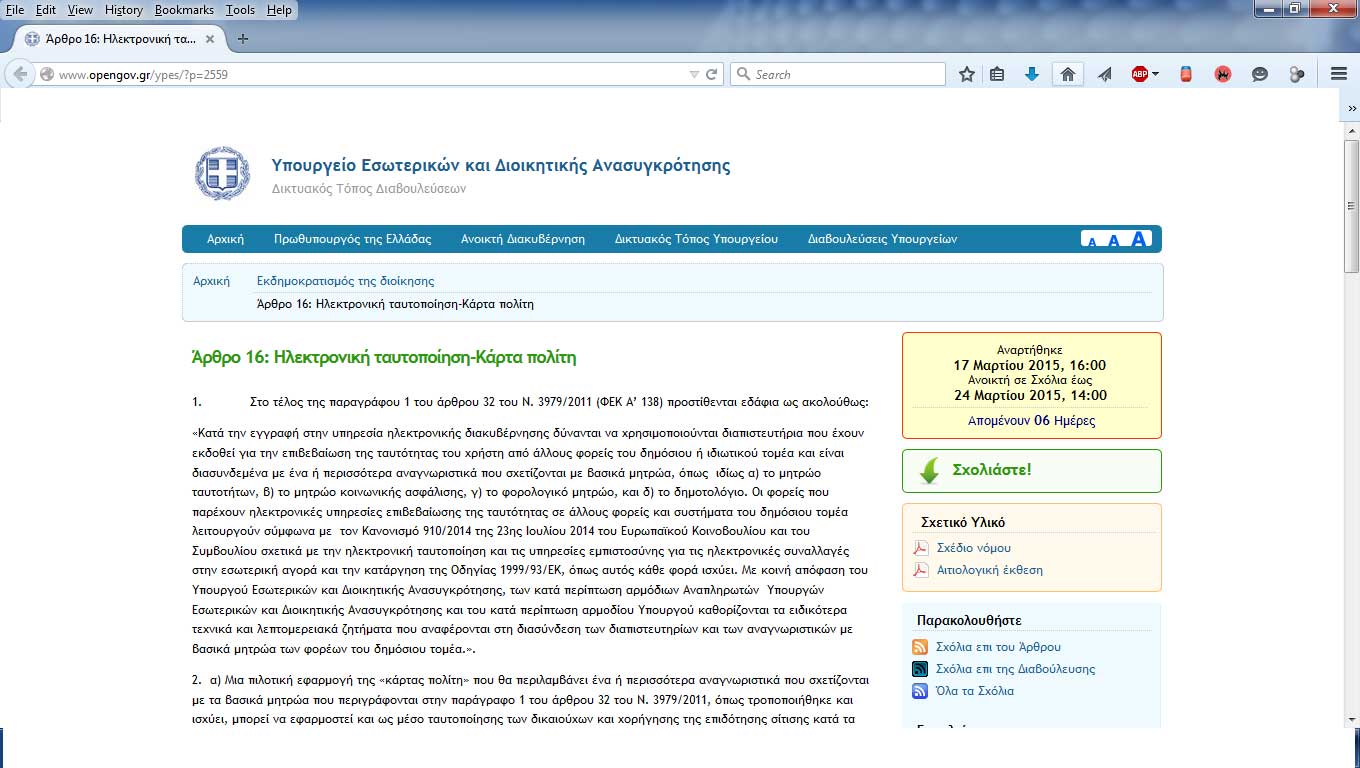The width and height of the screenshot is (1360, 768).
Task: Select the Άρθρο 16 browser tab
Action: tap(118, 39)
